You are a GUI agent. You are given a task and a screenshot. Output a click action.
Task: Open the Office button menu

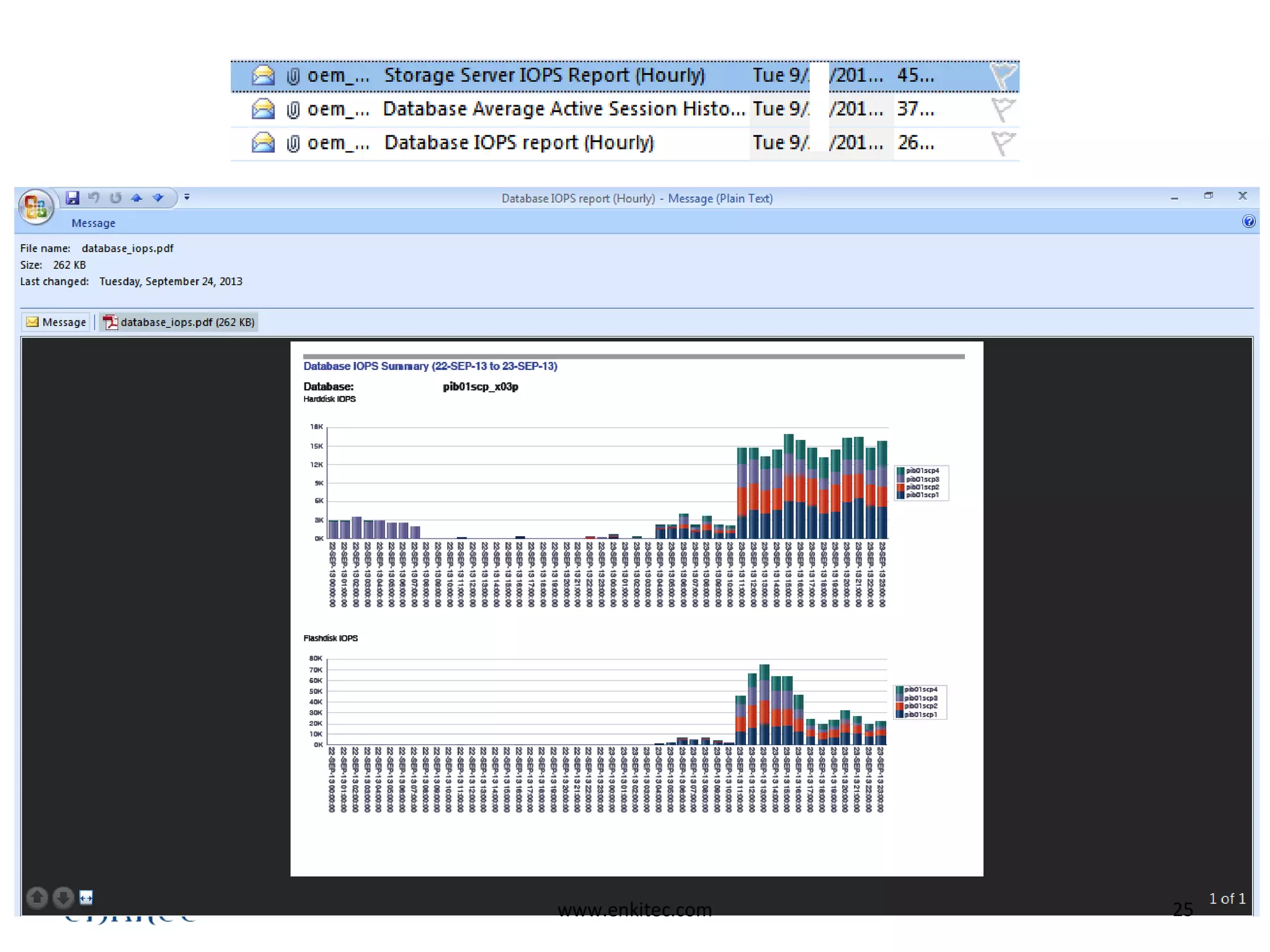pos(35,206)
